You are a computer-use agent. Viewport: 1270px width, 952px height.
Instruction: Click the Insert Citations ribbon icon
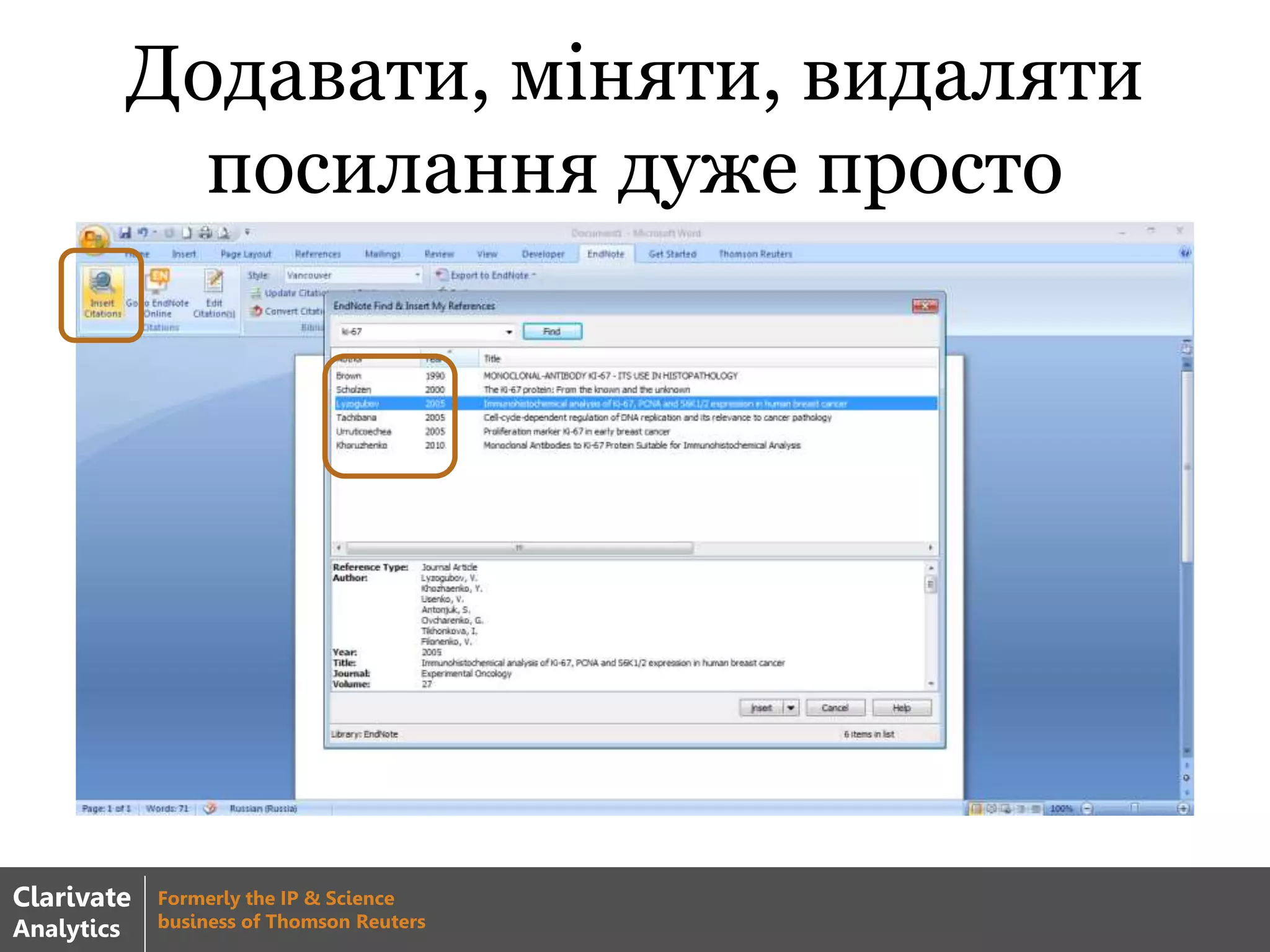tap(102, 294)
